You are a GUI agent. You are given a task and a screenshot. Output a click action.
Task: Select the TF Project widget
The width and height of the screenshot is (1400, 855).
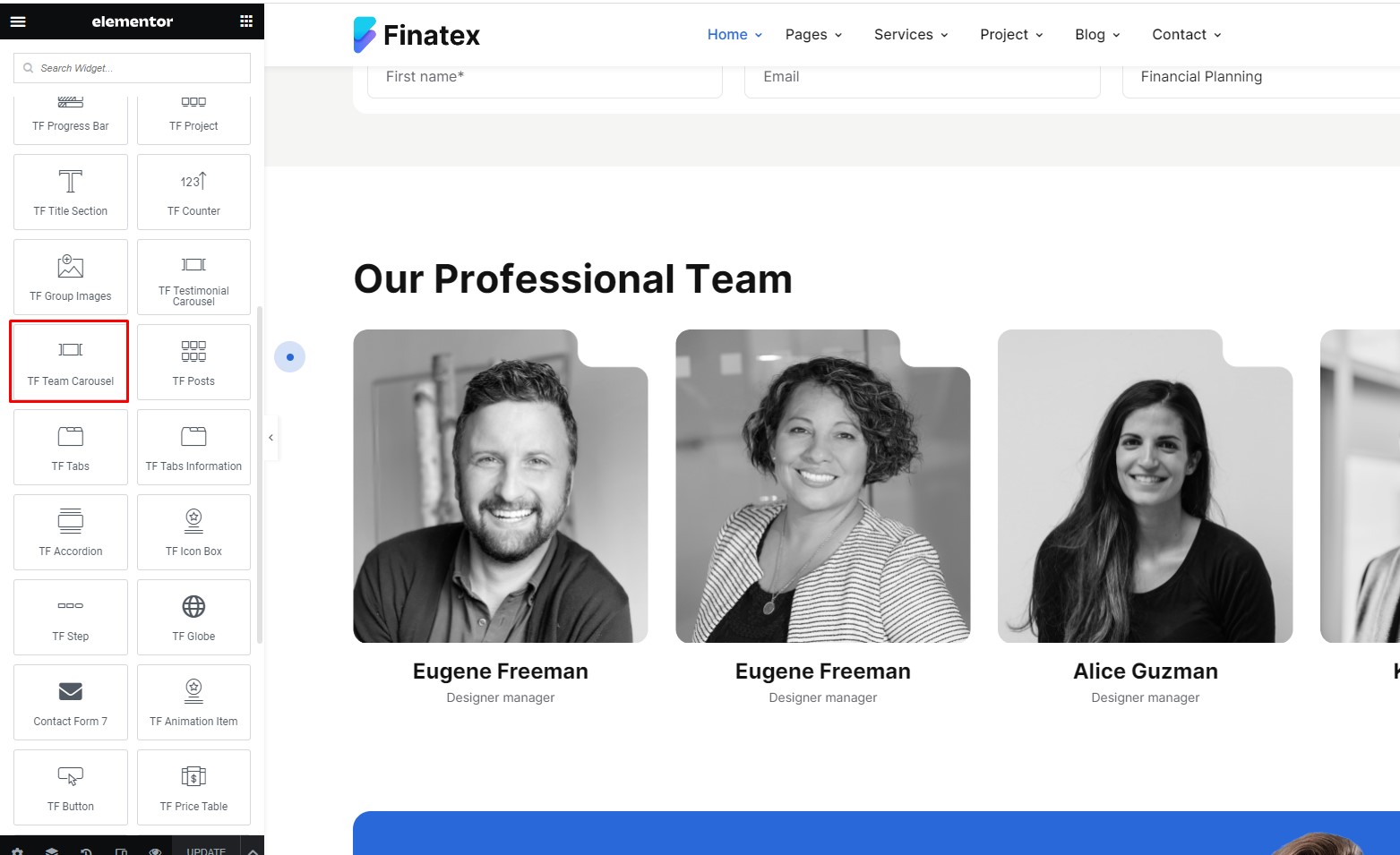click(x=193, y=119)
